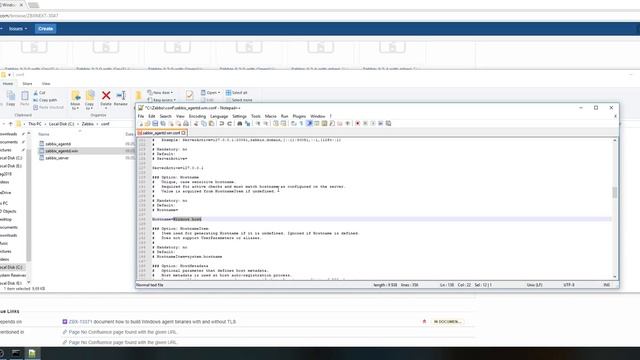The image size is (640, 360).
Task: Click the Zoom Out icon in Notepad++
Action: [x=266, y=123]
